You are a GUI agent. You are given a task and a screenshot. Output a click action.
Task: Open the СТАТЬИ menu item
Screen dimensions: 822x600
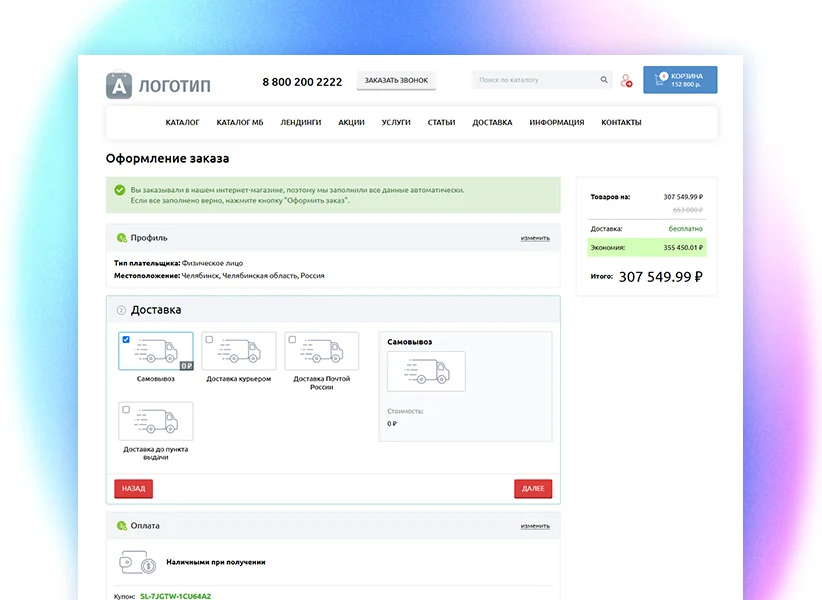click(x=441, y=123)
